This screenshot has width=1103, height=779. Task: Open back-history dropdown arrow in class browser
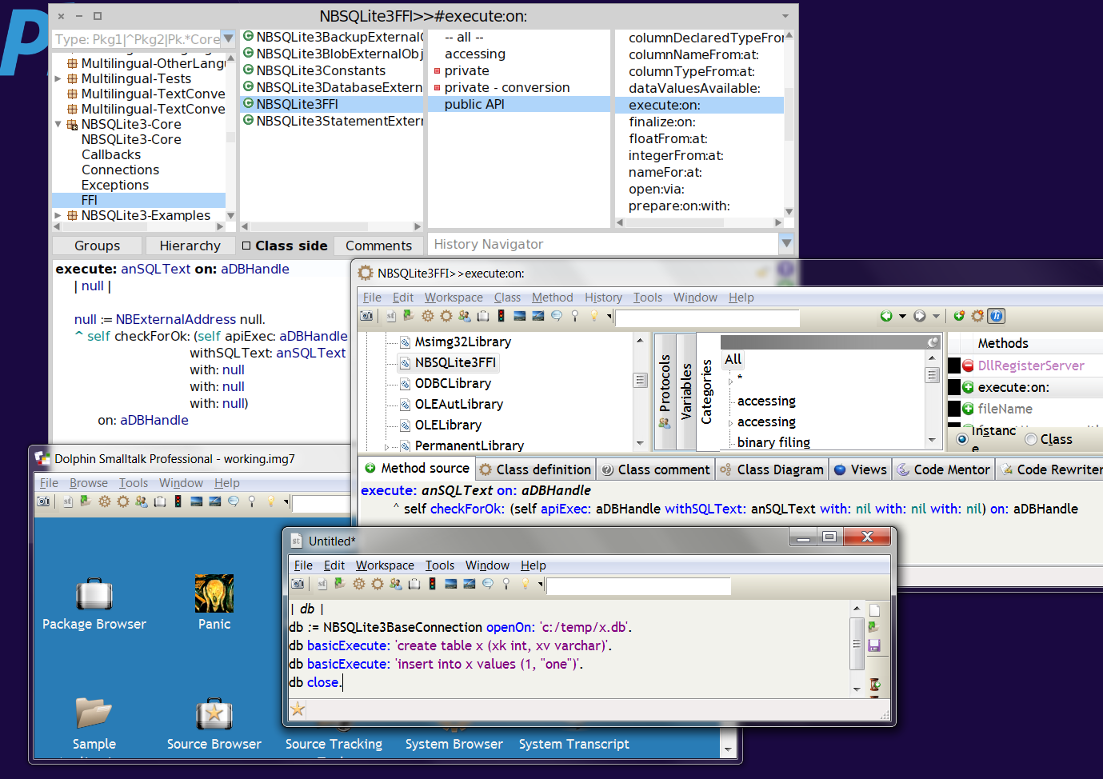pyautogui.click(x=903, y=317)
